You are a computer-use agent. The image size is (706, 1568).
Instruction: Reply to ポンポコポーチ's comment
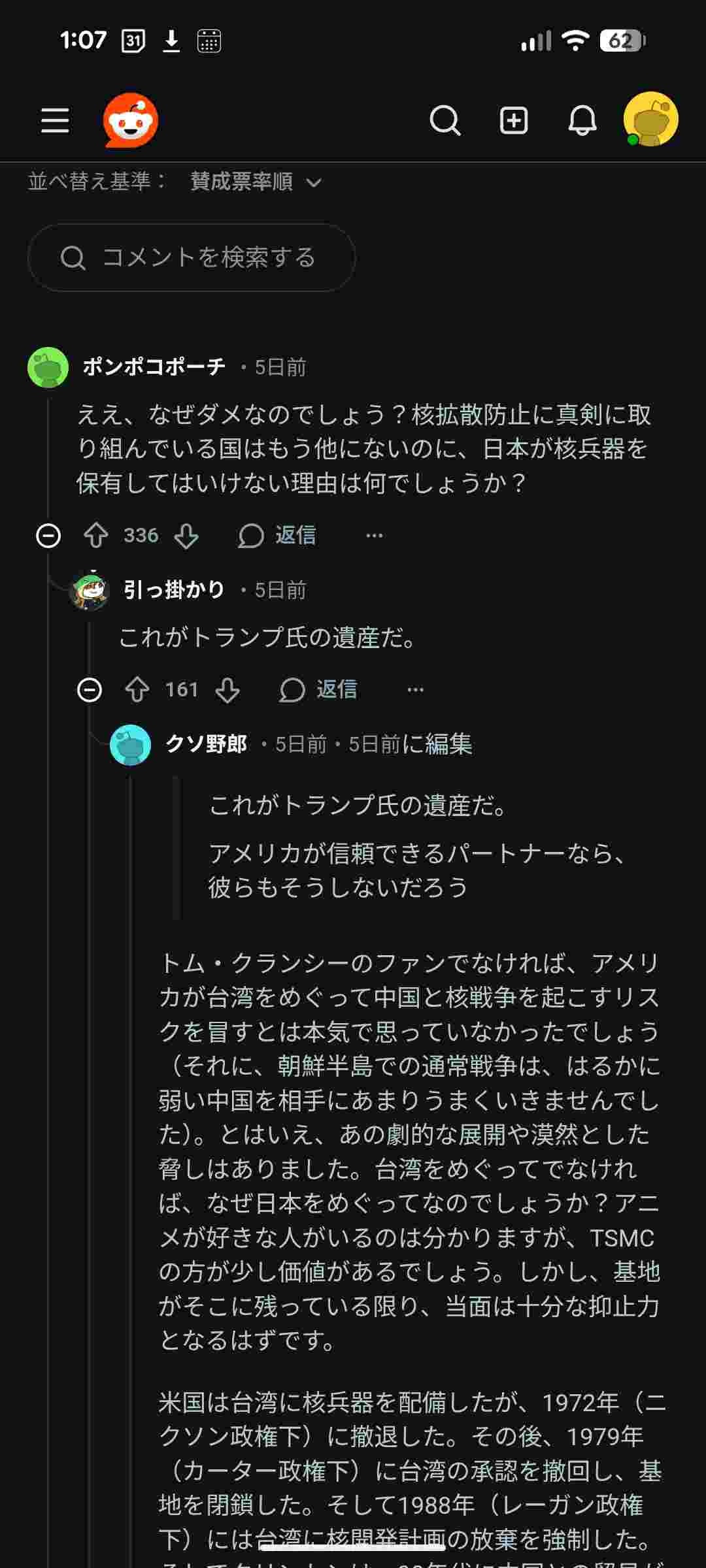click(x=278, y=536)
